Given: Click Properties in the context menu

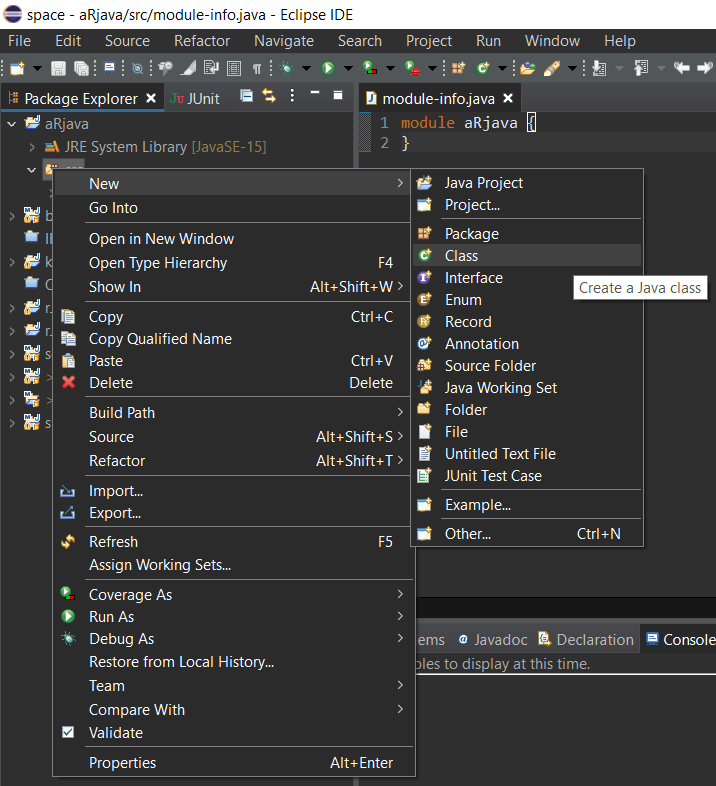Looking at the screenshot, I should [234, 763].
